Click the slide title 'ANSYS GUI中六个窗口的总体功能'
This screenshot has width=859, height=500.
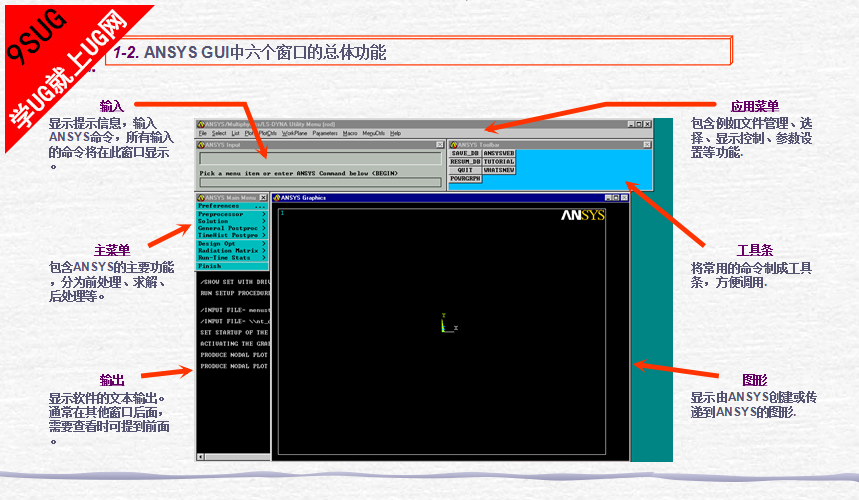tap(265, 52)
